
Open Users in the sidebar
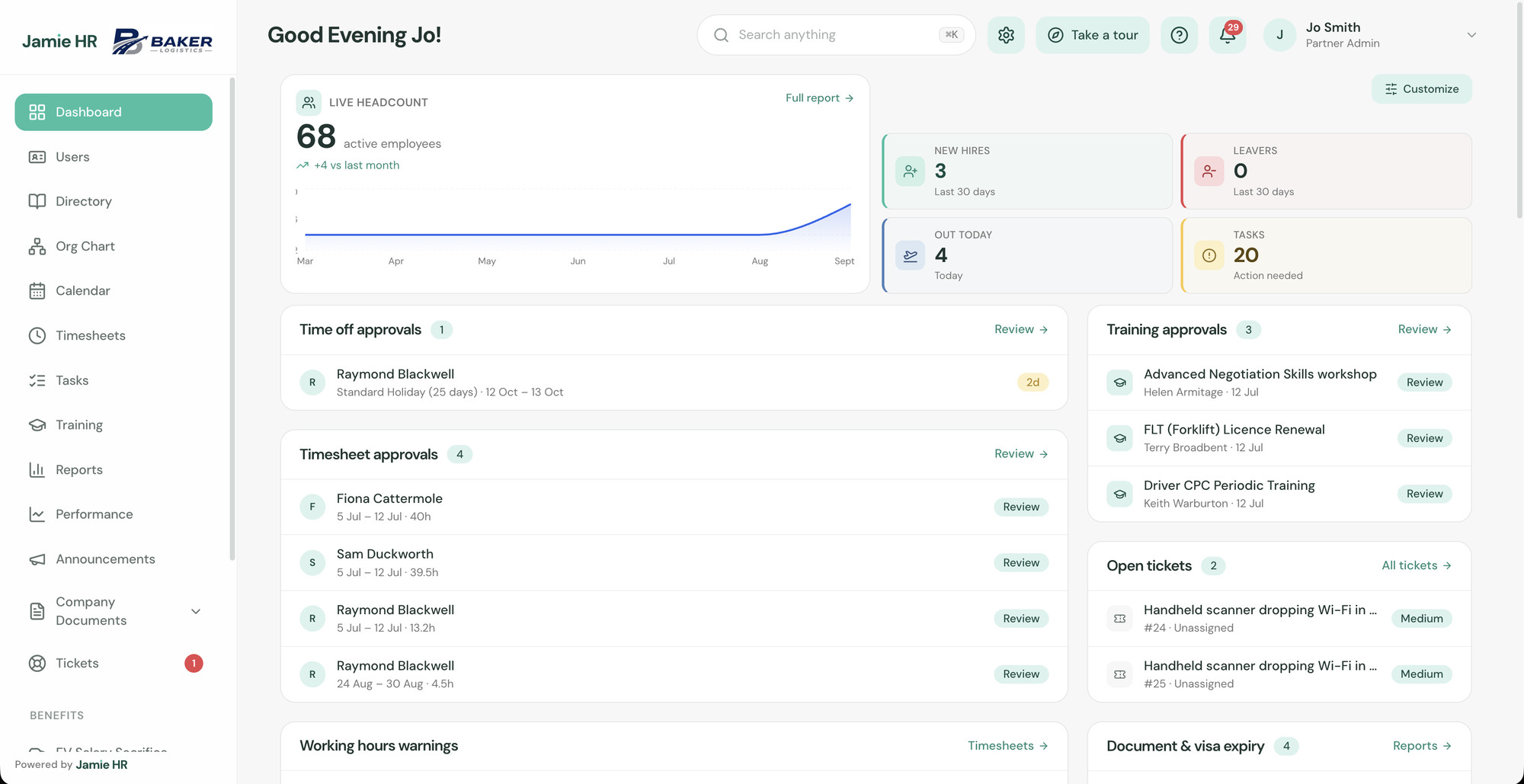coord(114,157)
